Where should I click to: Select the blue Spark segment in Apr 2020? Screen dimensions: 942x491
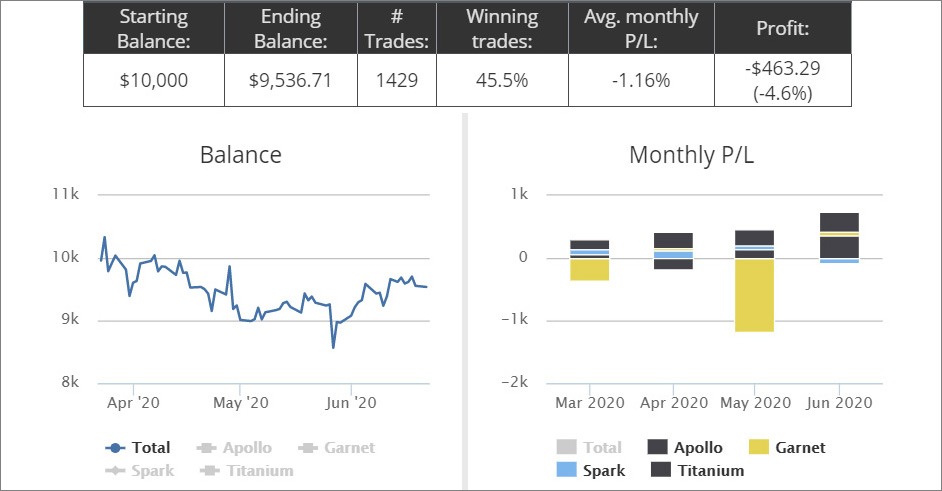point(673,255)
